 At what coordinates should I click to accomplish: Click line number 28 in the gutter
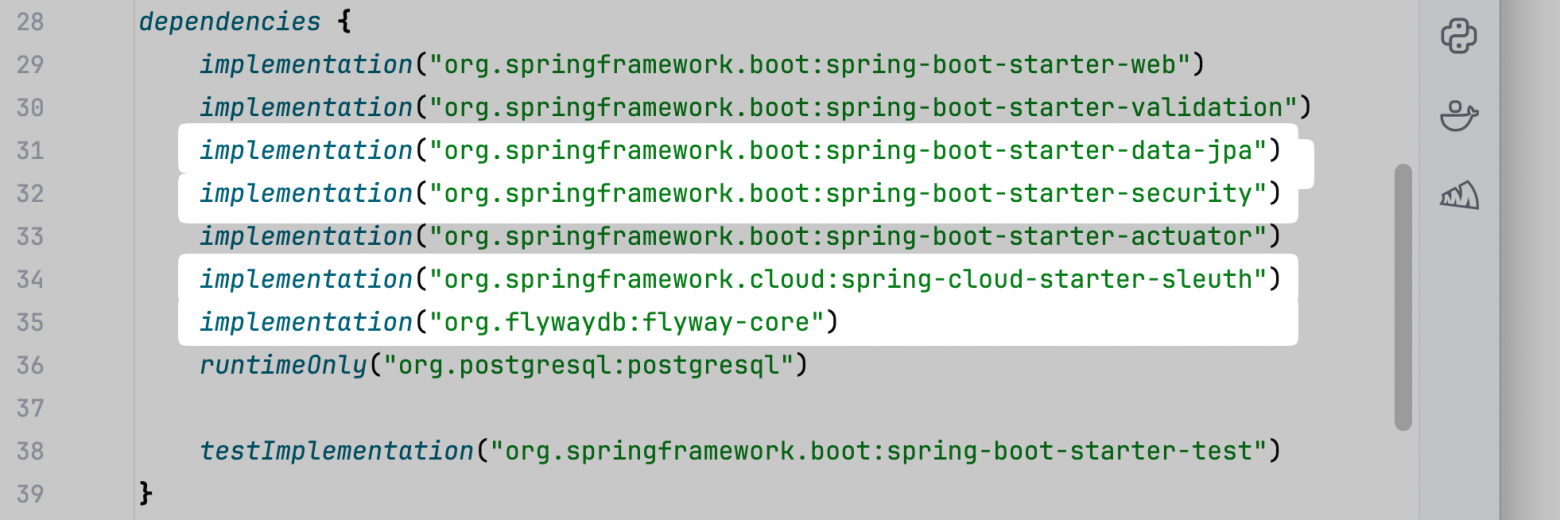pyautogui.click(x=30, y=21)
